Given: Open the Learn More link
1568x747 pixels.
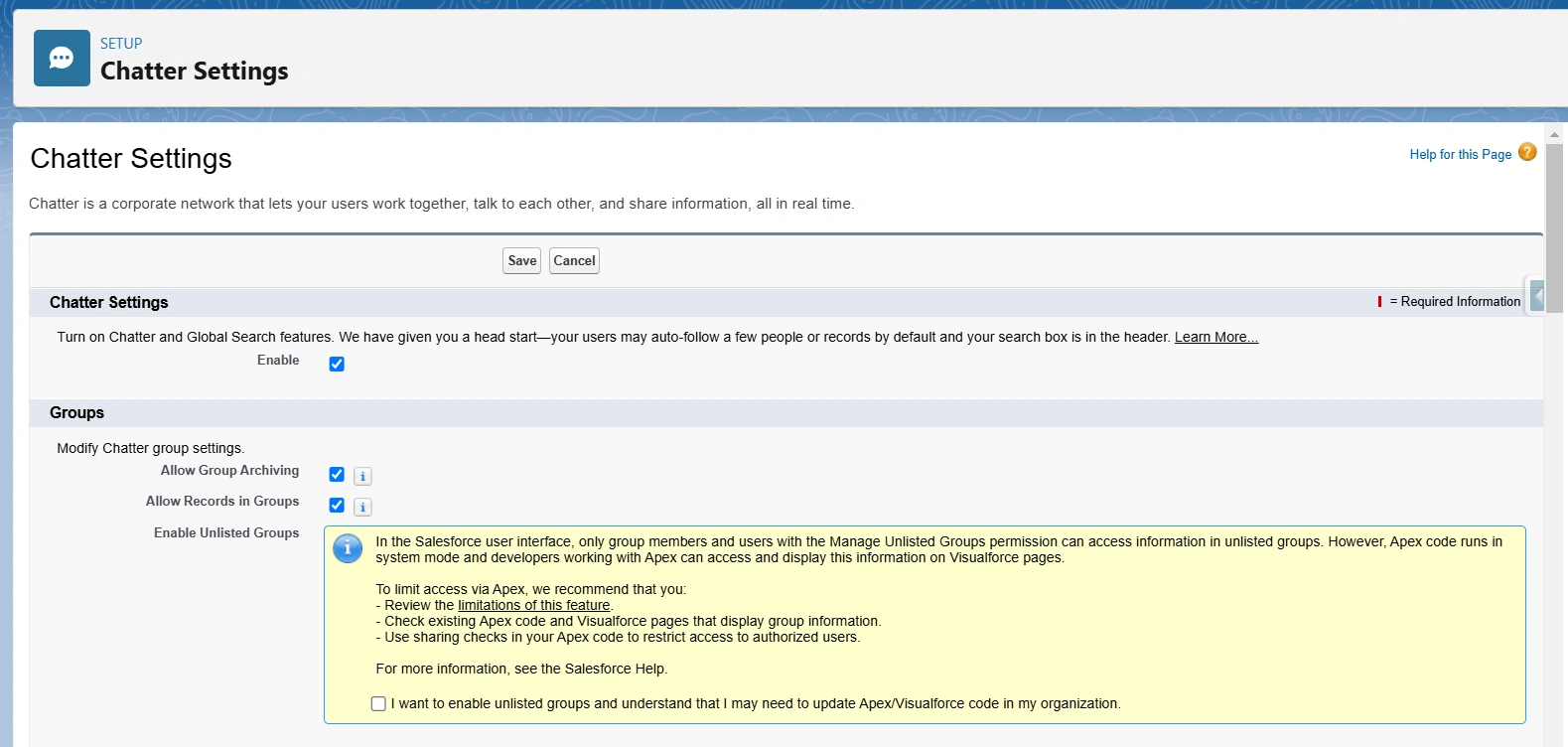Looking at the screenshot, I should (1215, 338).
